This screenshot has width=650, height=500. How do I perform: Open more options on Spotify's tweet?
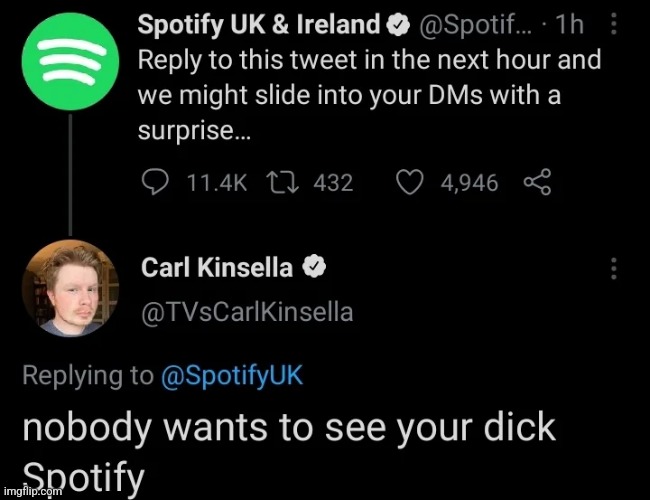(613, 25)
